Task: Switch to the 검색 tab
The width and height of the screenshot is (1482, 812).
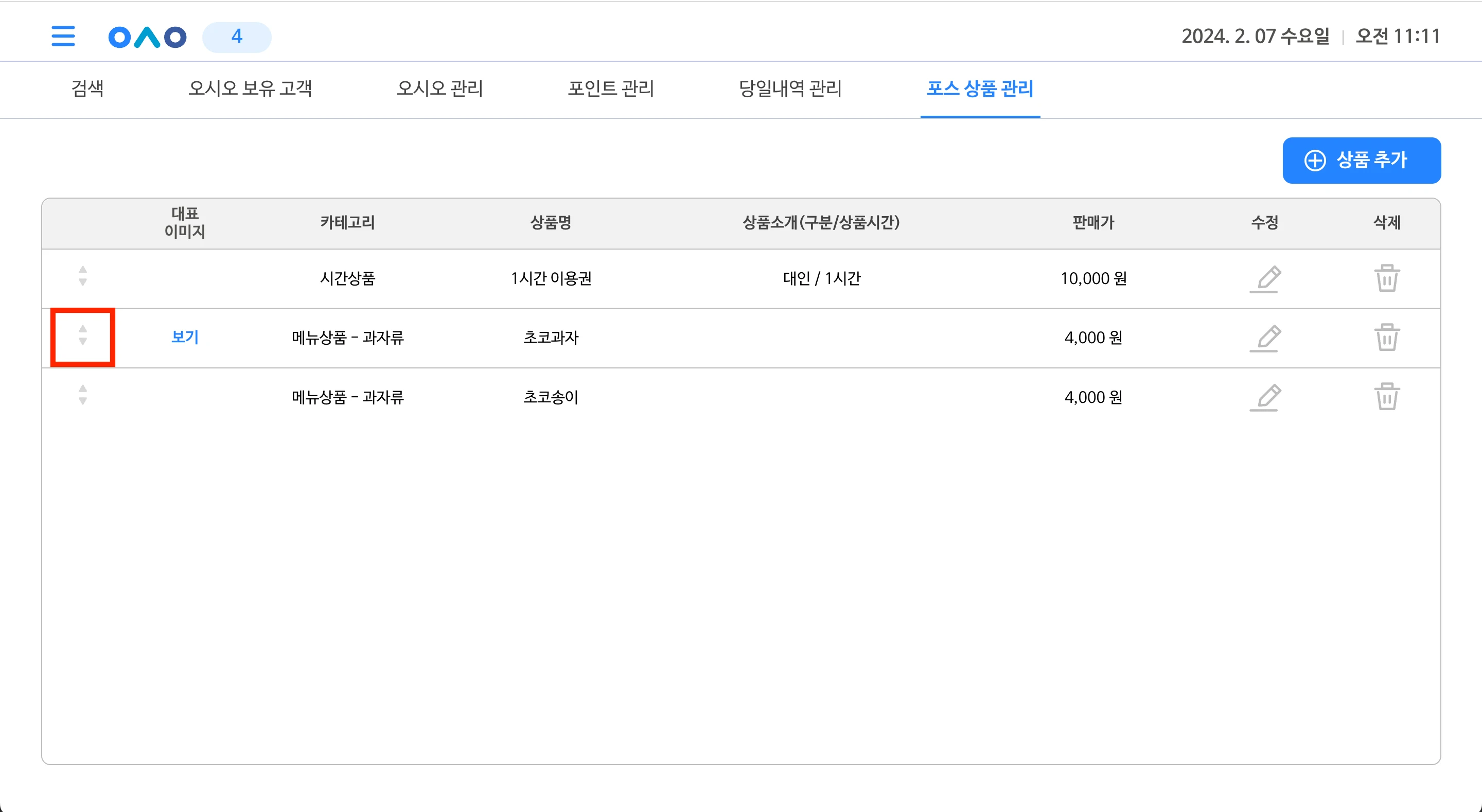Action: 87,89
